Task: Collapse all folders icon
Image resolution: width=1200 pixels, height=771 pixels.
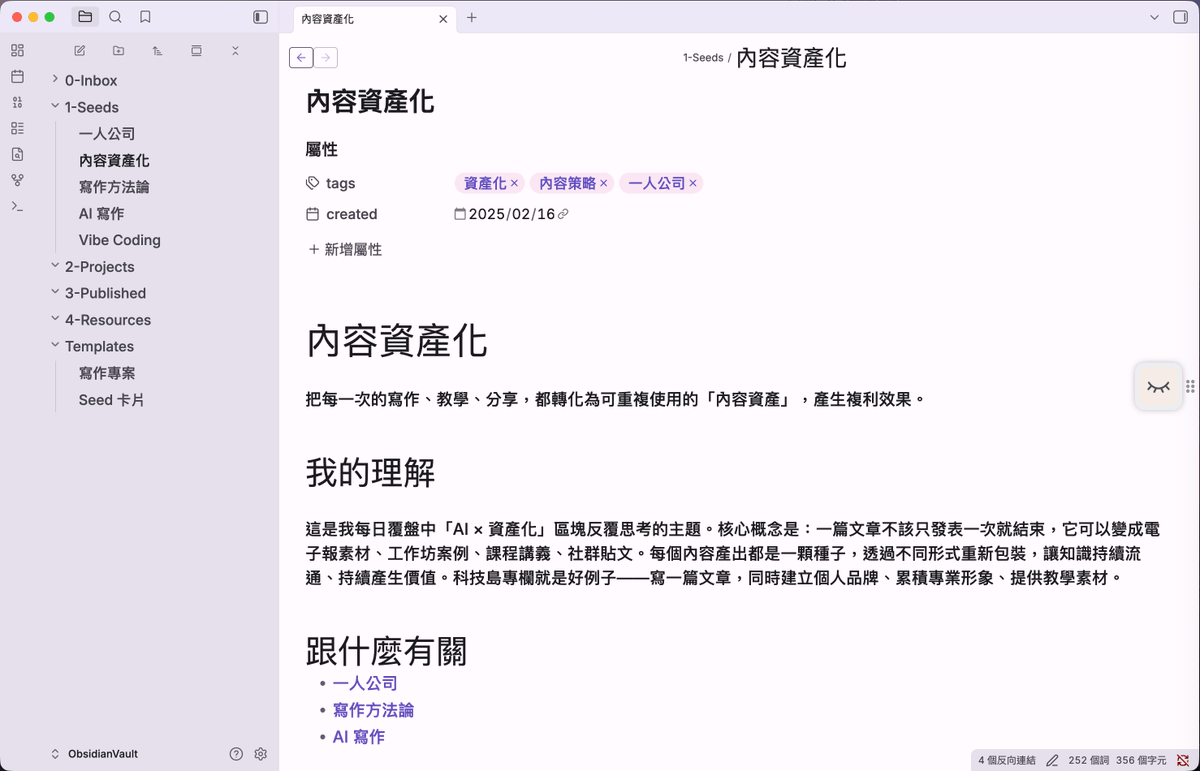Action: (x=235, y=50)
